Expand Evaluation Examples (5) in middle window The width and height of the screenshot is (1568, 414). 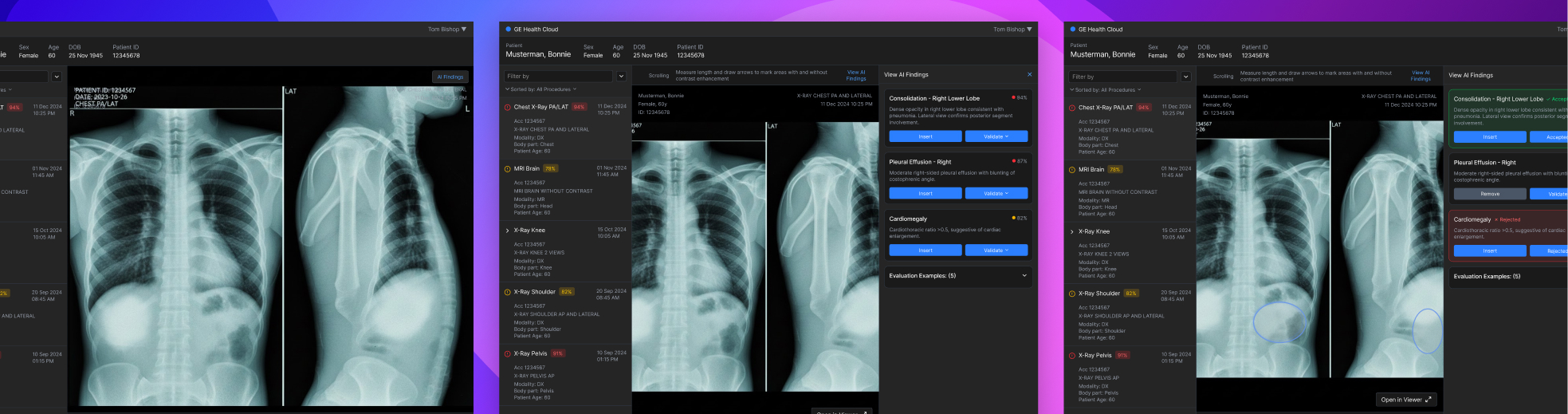click(1024, 276)
